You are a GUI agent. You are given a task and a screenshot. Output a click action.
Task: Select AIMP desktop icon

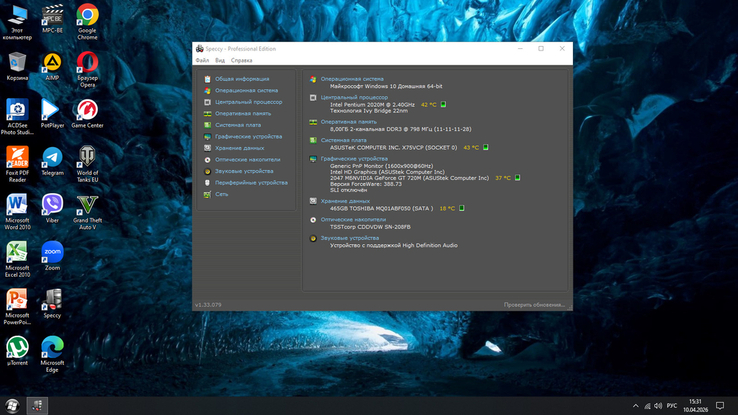[52, 67]
